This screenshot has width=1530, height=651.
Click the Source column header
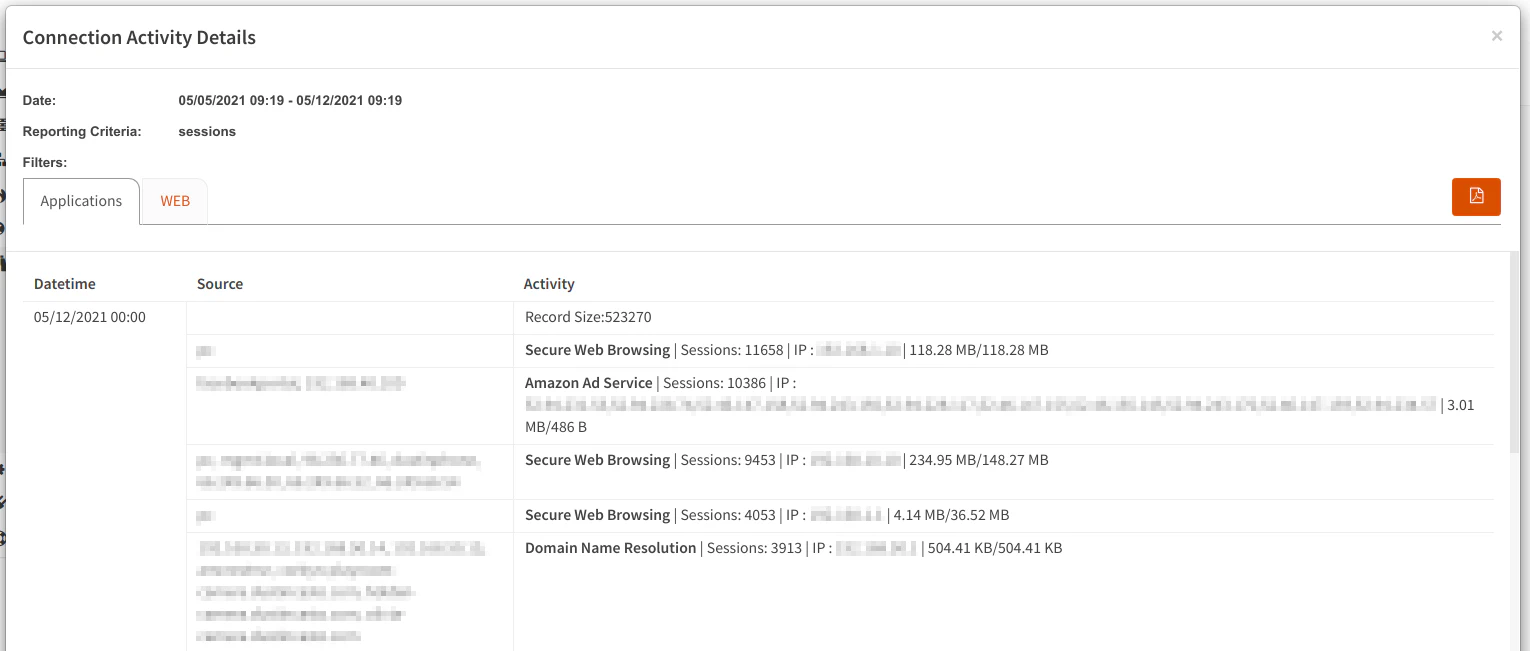click(220, 284)
